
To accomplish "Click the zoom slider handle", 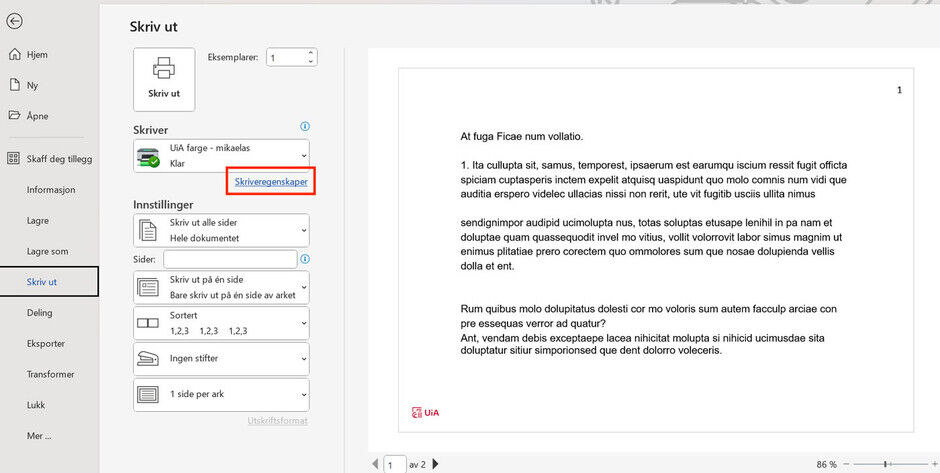I will coord(885,464).
